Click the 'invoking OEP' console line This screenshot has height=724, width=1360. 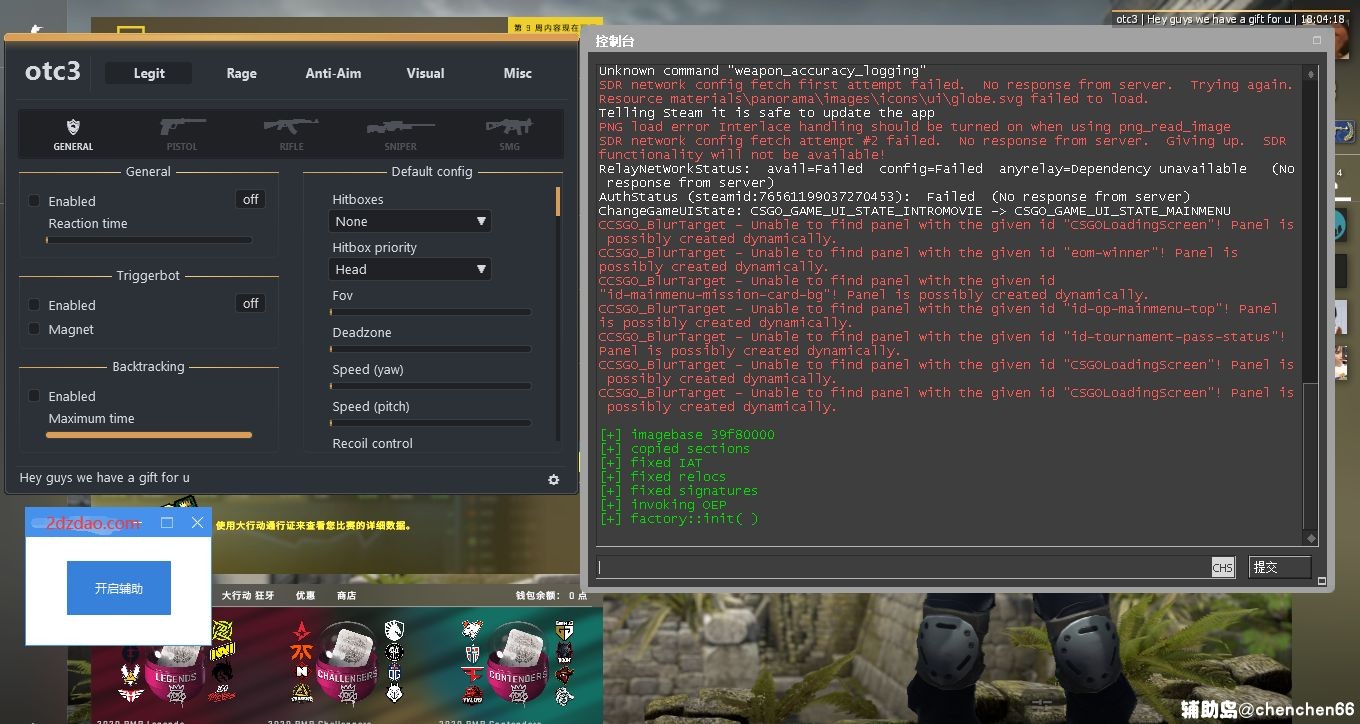(x=663, y=505)
